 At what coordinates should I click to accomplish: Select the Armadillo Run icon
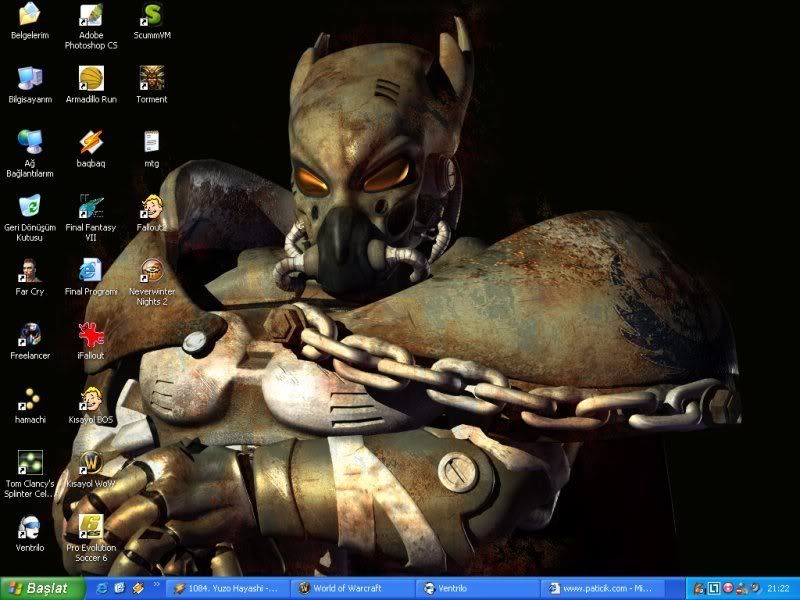91,78
